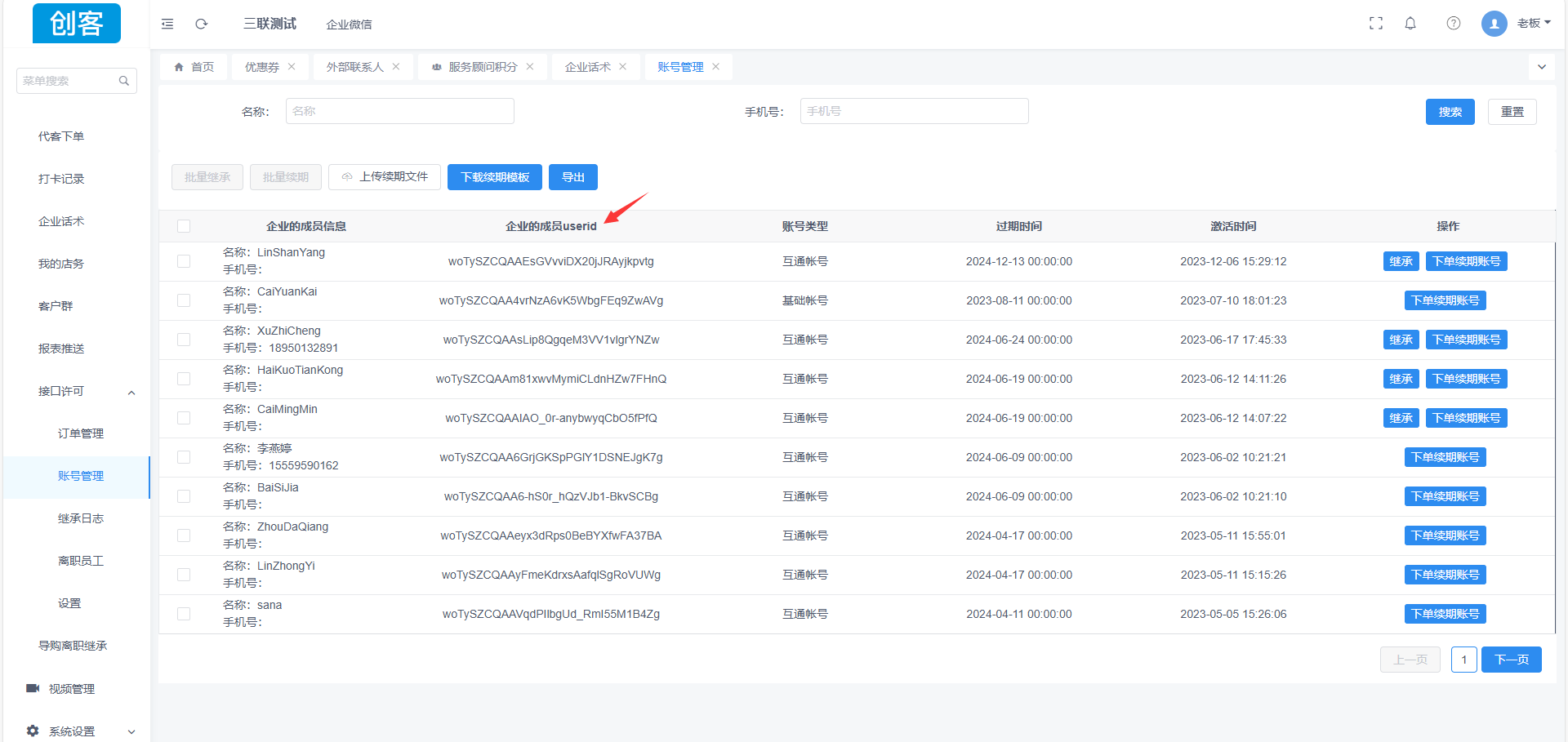Viewport: 1568px width, 742px height.
Task: Close the 优惠券 tab
Action: (292, 67)
